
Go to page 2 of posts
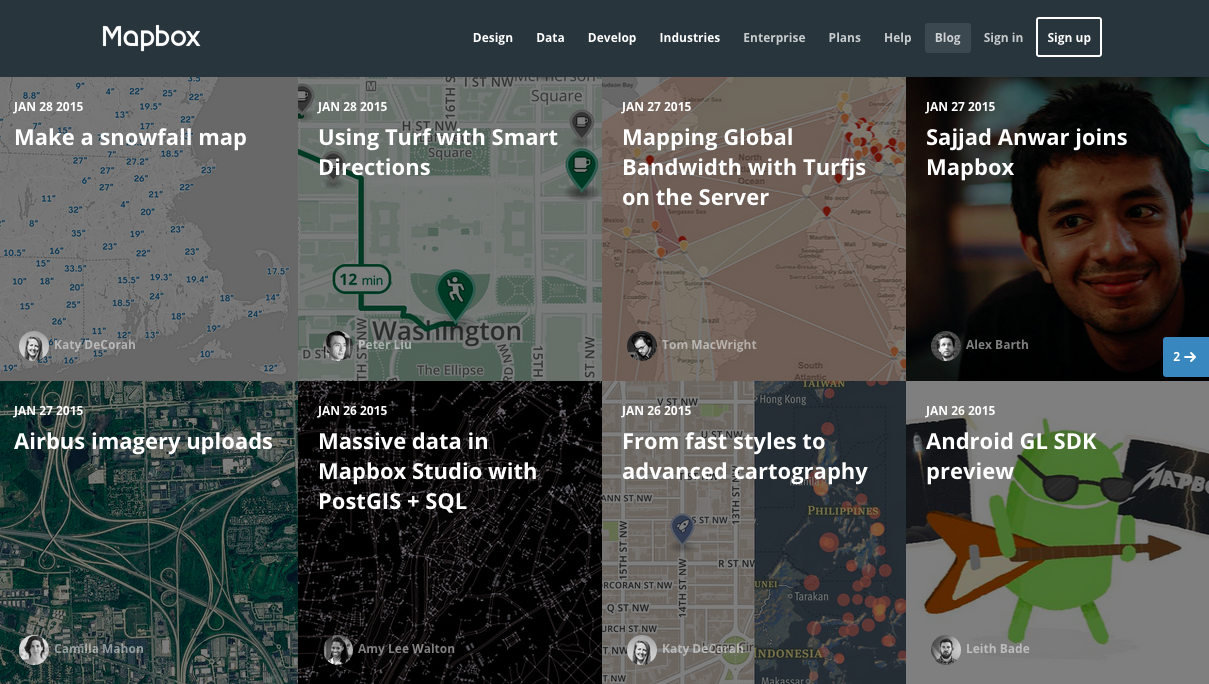click(x=1186, y=357)
